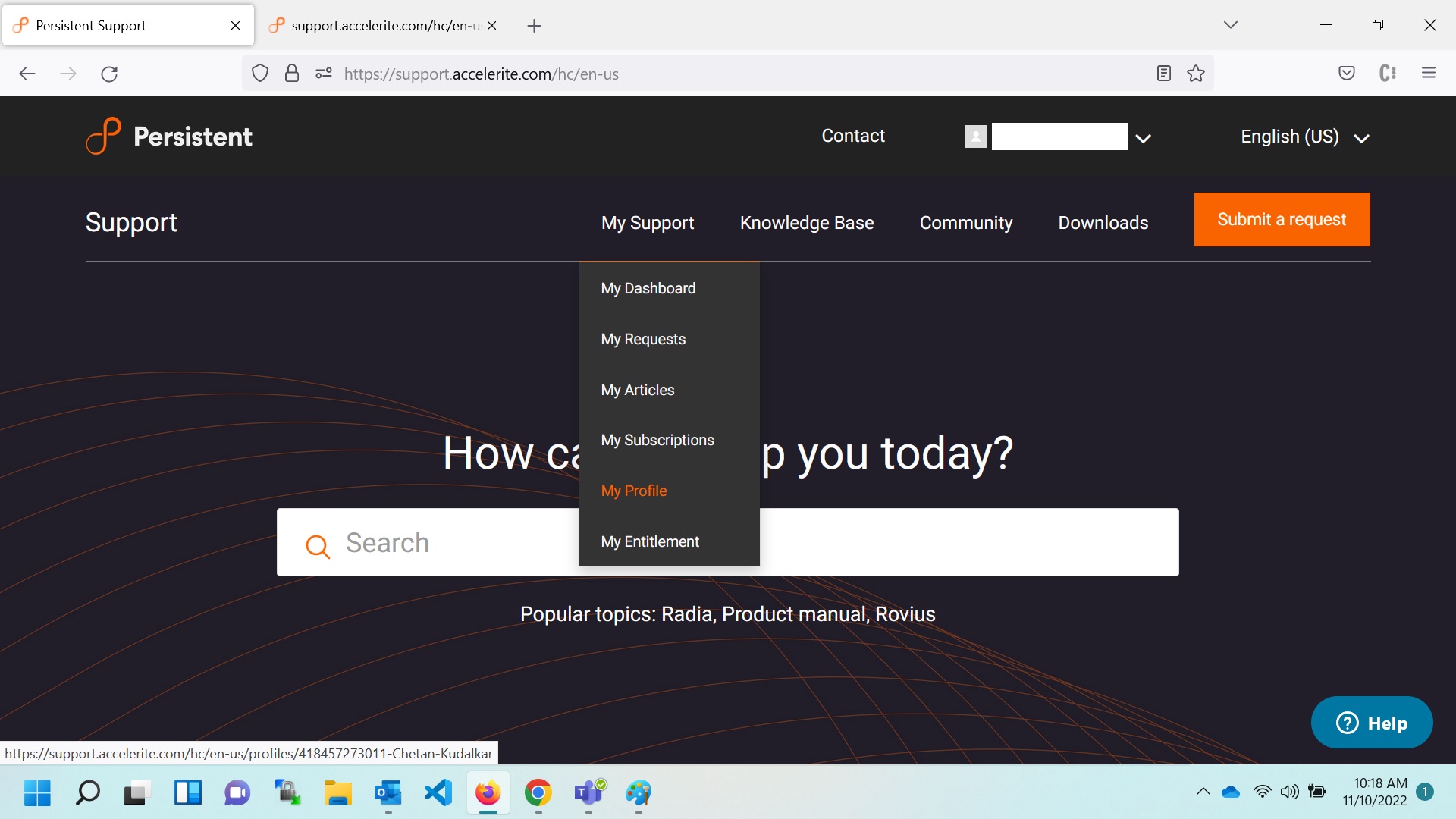This screenshot has height=819, width=1456.
Task: Click the orange search magnifier icon
Action: [x=318, y=545]
